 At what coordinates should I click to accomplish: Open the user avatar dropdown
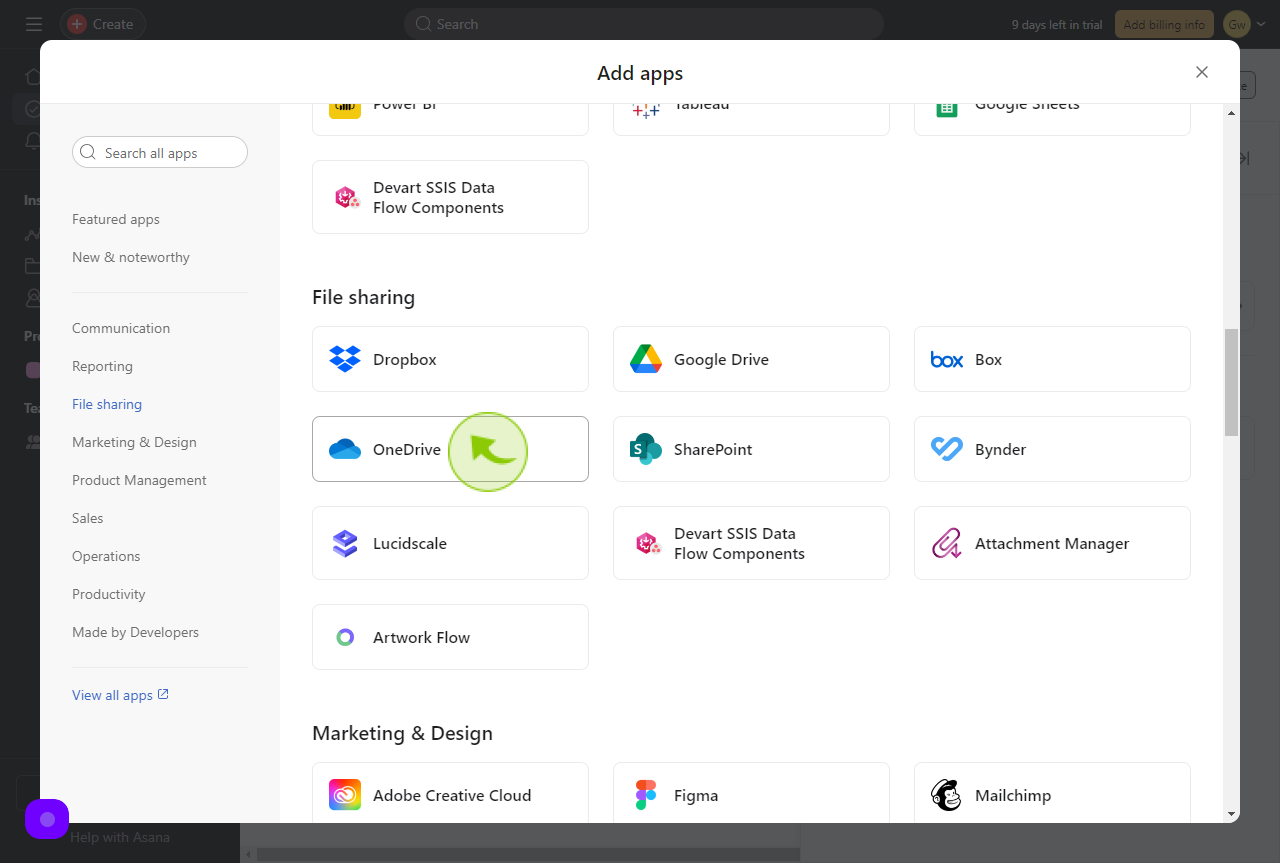coord(1244,24)
